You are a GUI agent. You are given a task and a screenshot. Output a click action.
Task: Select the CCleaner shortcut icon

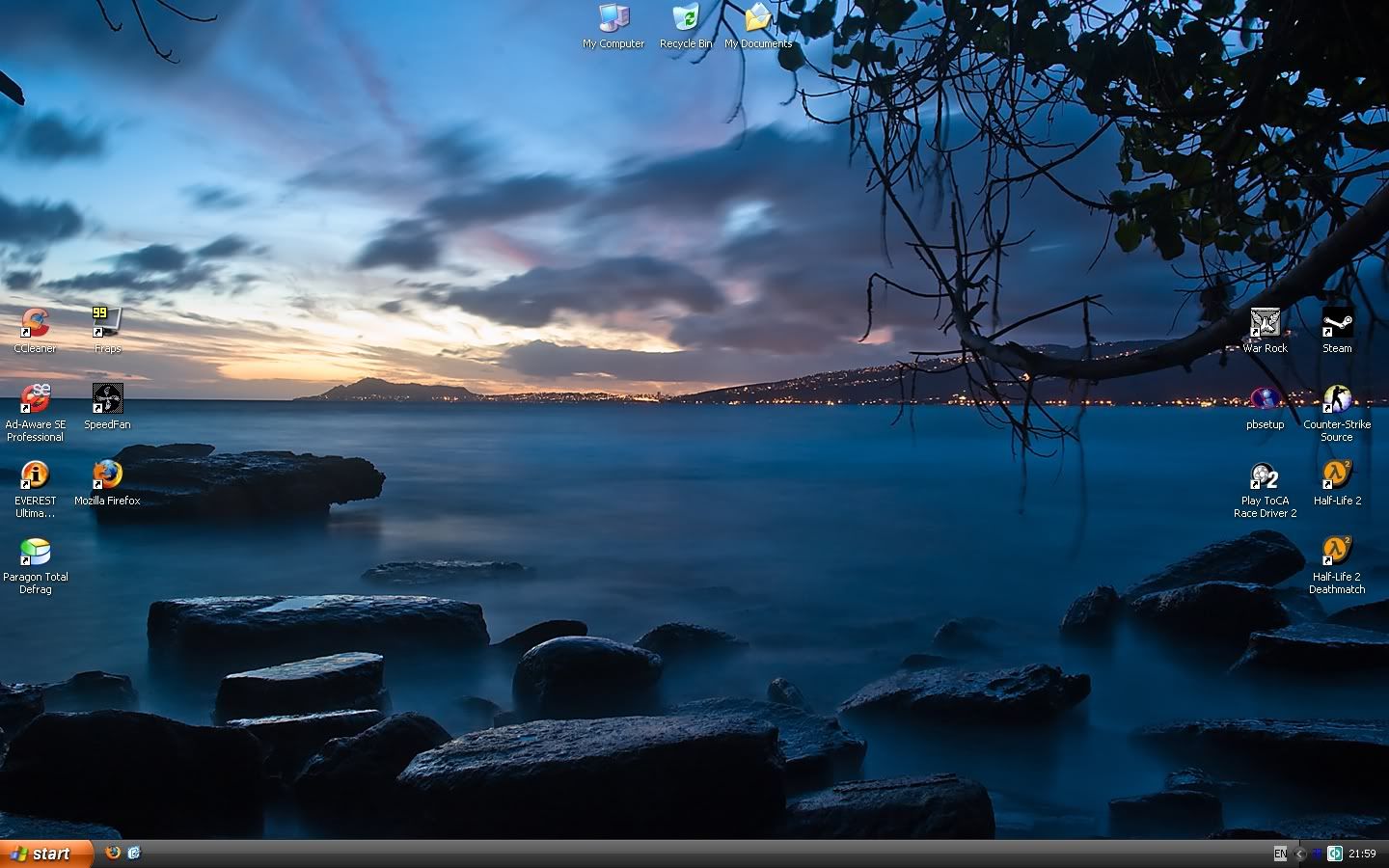coord(36,322)
